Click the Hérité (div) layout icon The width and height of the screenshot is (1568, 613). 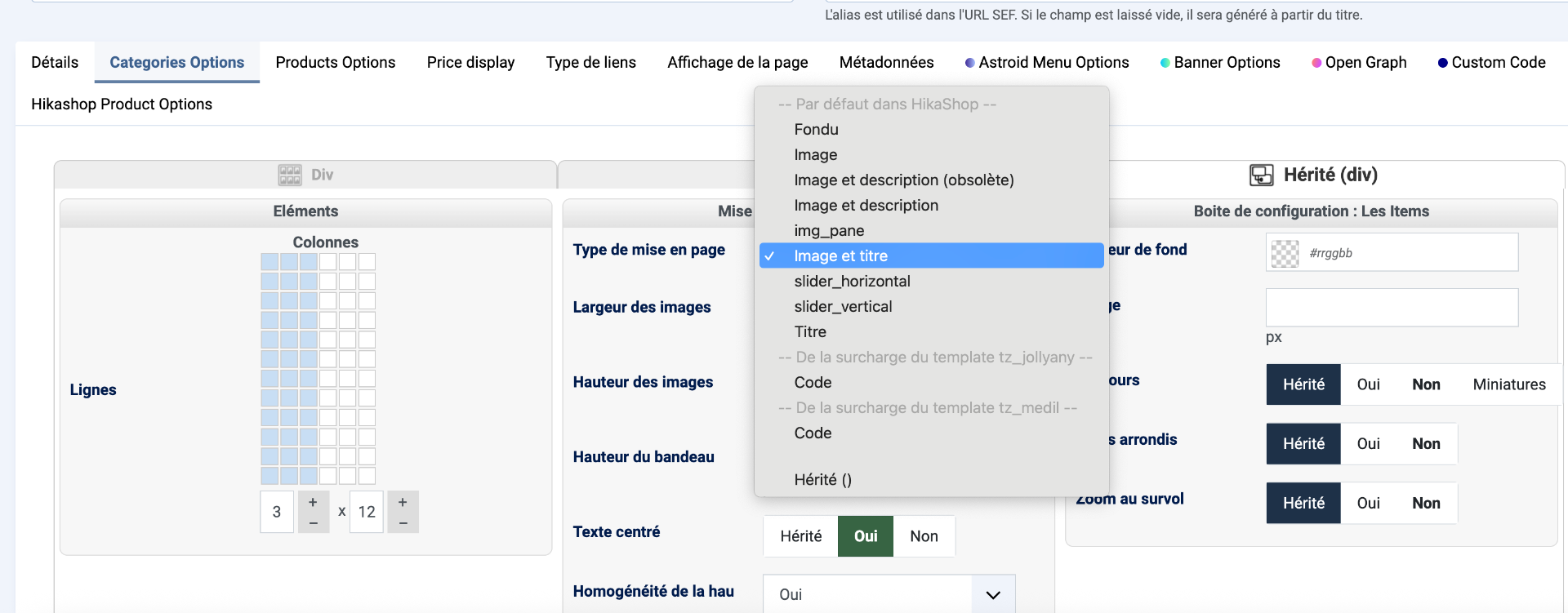coord(1261,175)
